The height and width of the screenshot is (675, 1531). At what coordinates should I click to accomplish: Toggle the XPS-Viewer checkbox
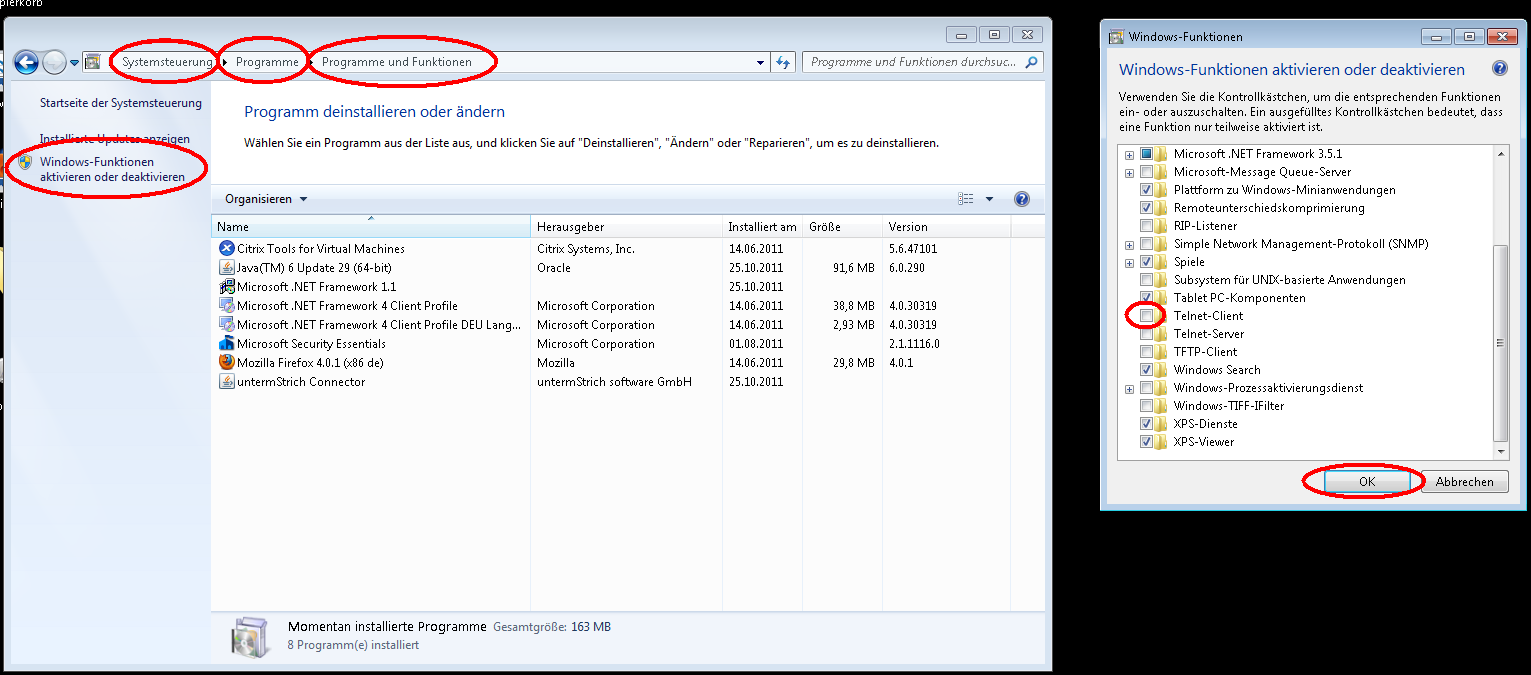pos(1146,442)
